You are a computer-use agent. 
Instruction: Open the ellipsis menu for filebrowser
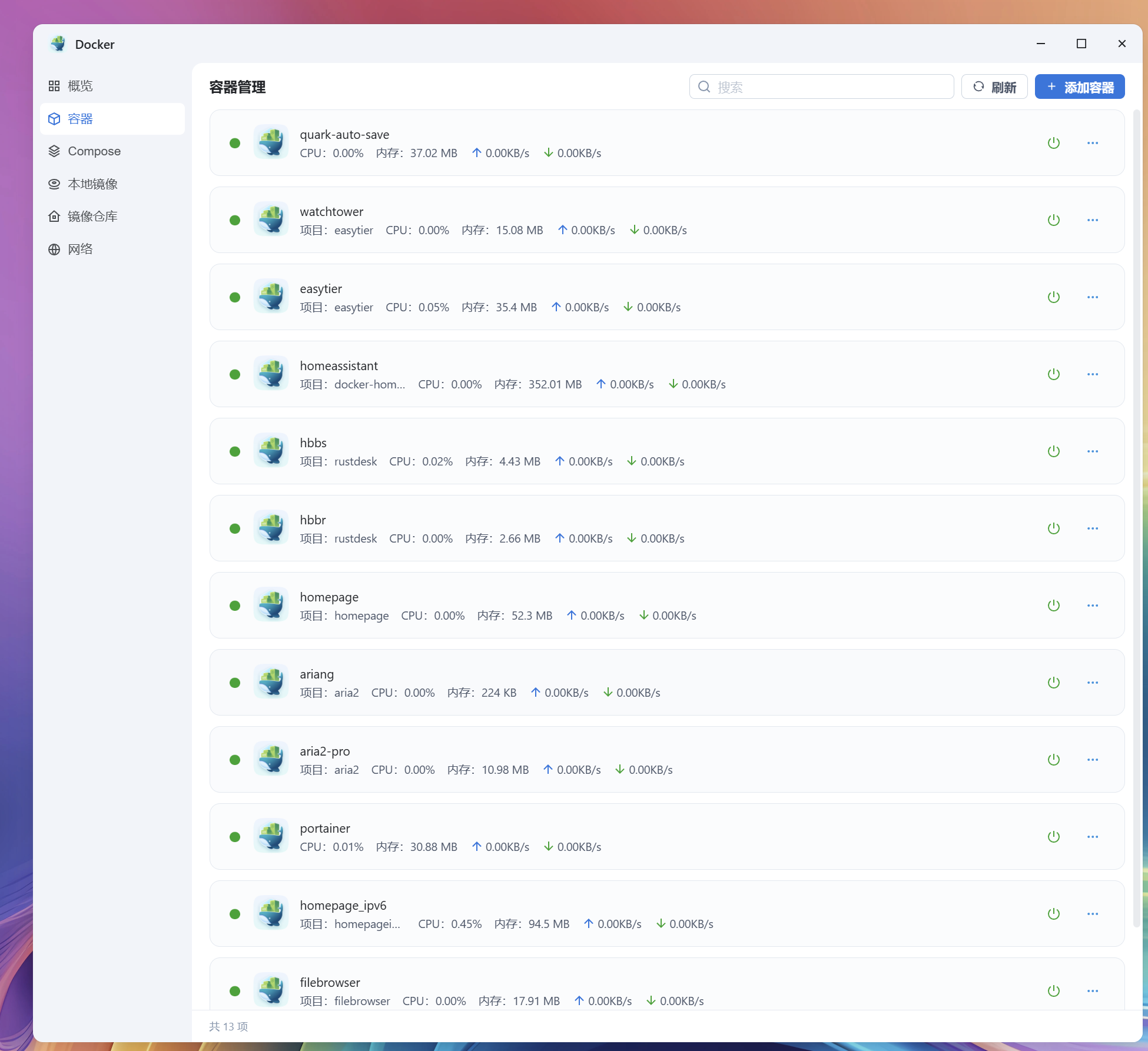1093,991
